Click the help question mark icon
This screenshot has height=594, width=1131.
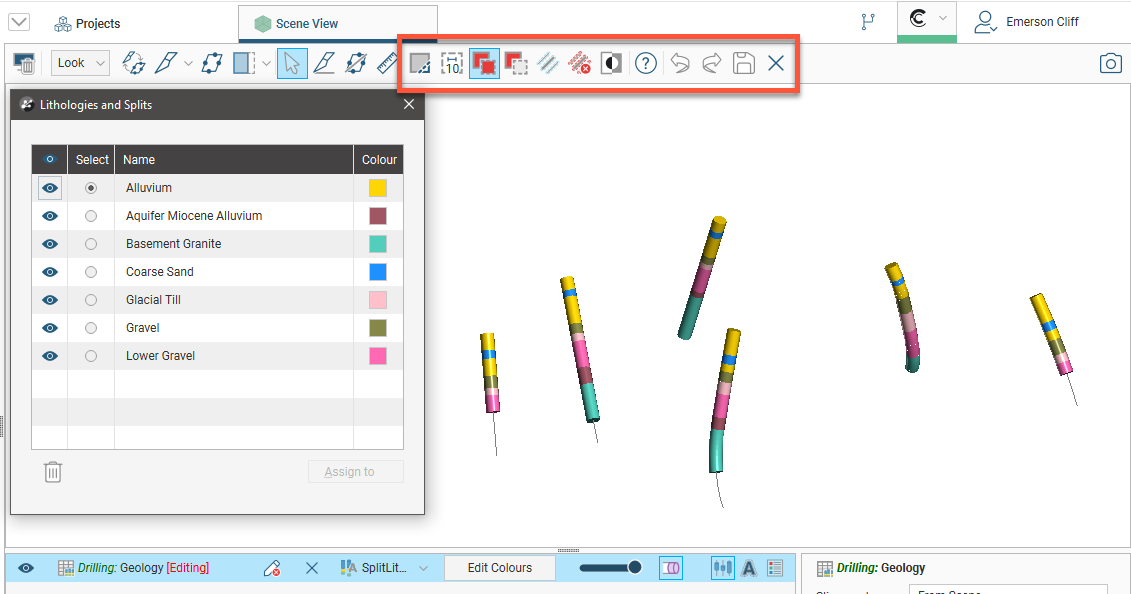[646, 64]
